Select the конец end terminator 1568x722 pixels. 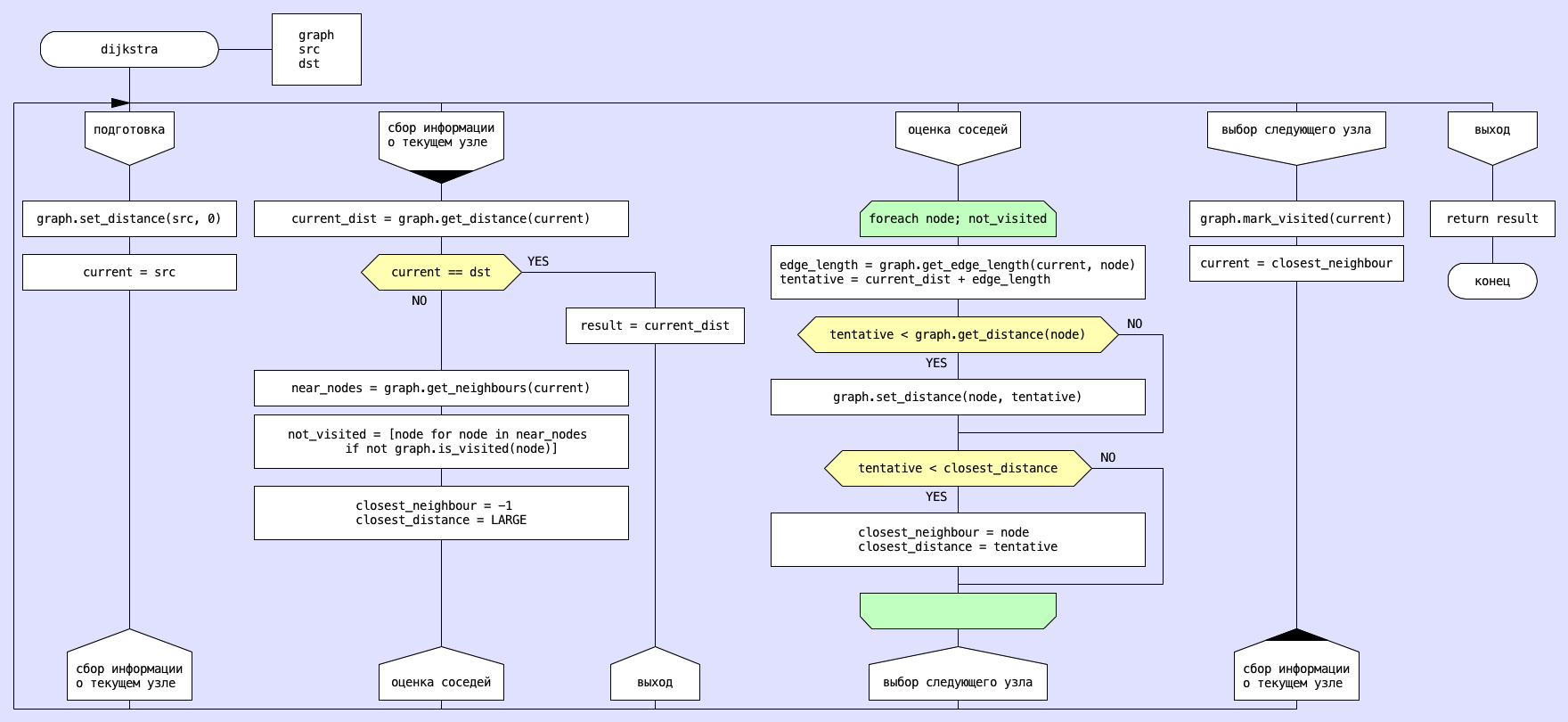[x=1492, y=281]
